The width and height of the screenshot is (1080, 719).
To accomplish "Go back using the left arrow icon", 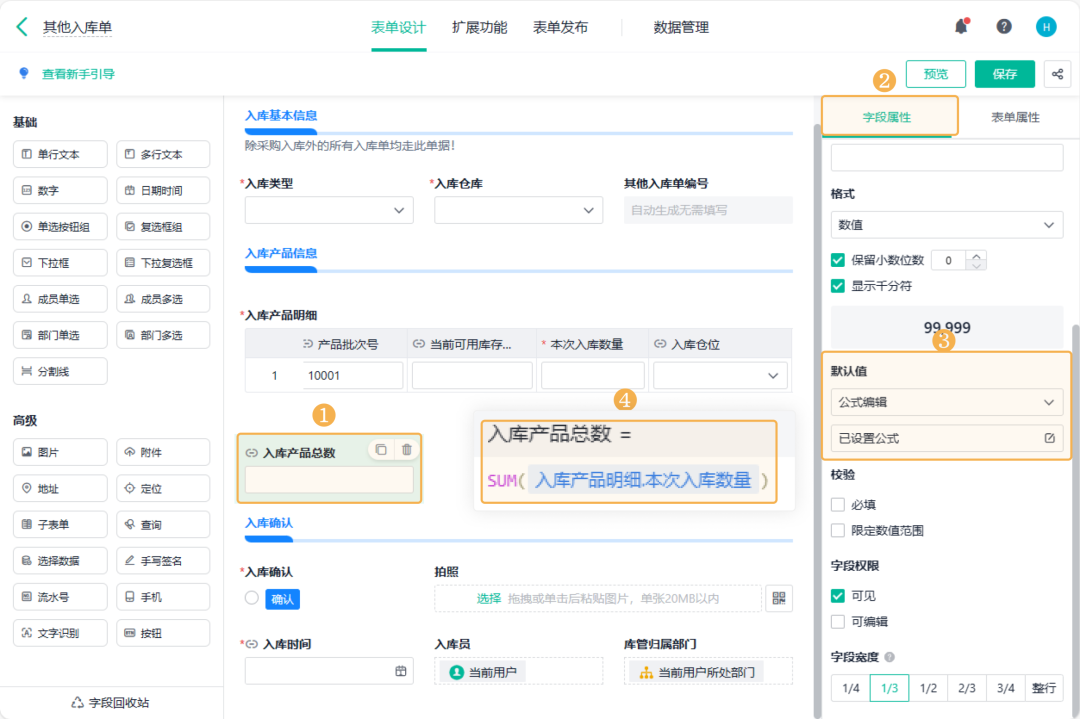I will (22, 27).
